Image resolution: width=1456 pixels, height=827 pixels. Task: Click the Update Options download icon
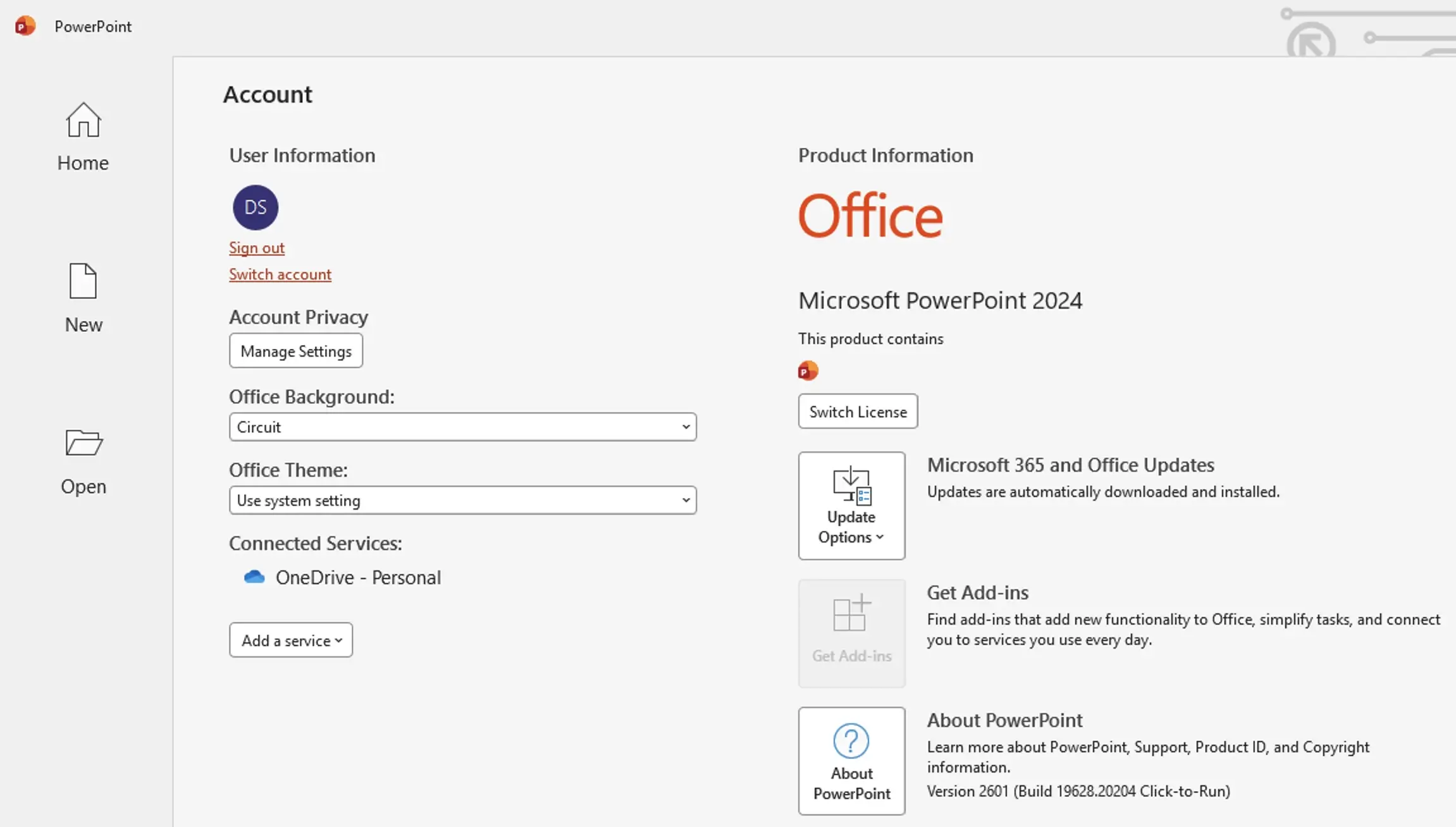tap(851, 486)
